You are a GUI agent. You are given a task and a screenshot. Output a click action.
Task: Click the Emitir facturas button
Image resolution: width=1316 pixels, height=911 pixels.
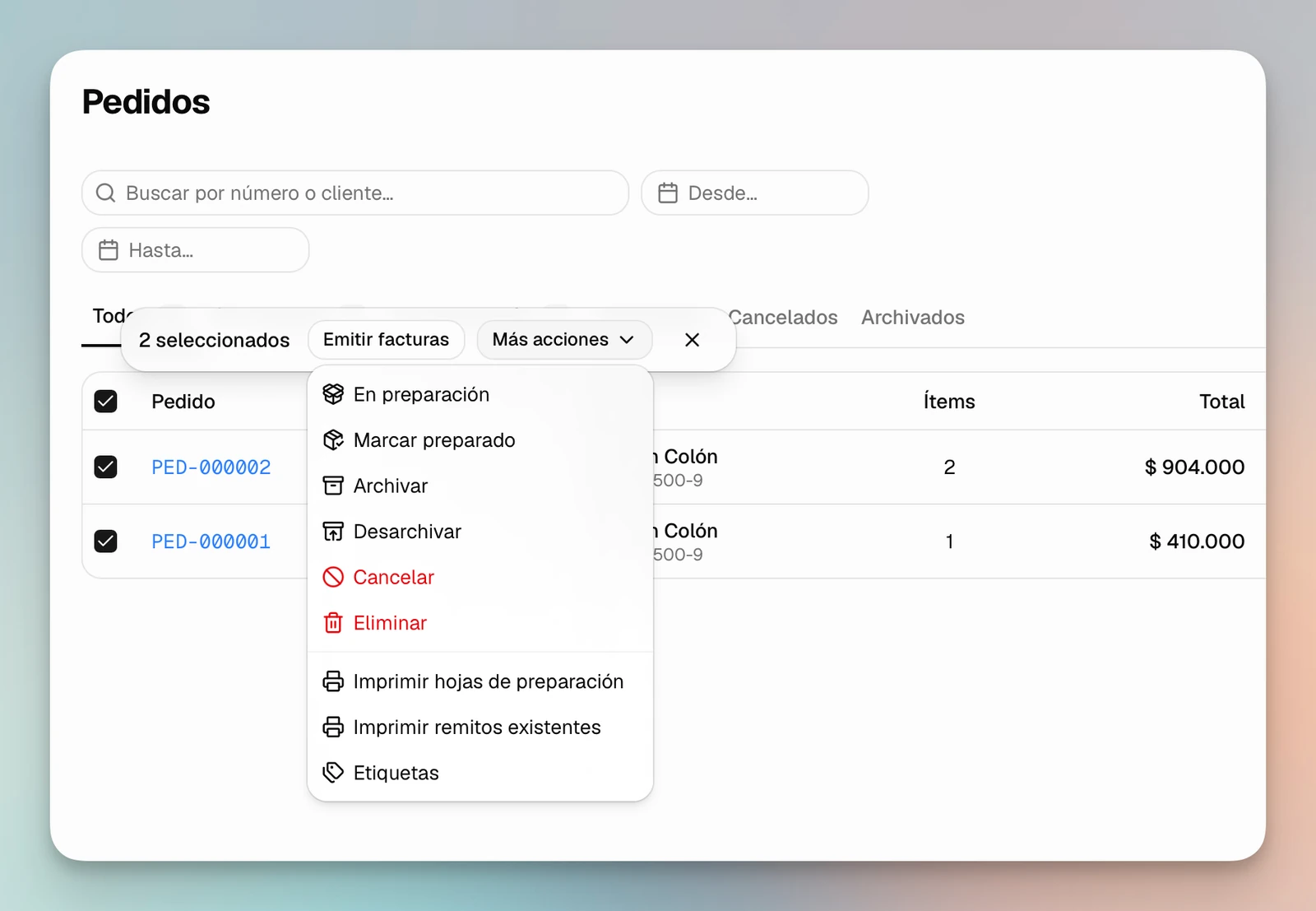point(386,340)
